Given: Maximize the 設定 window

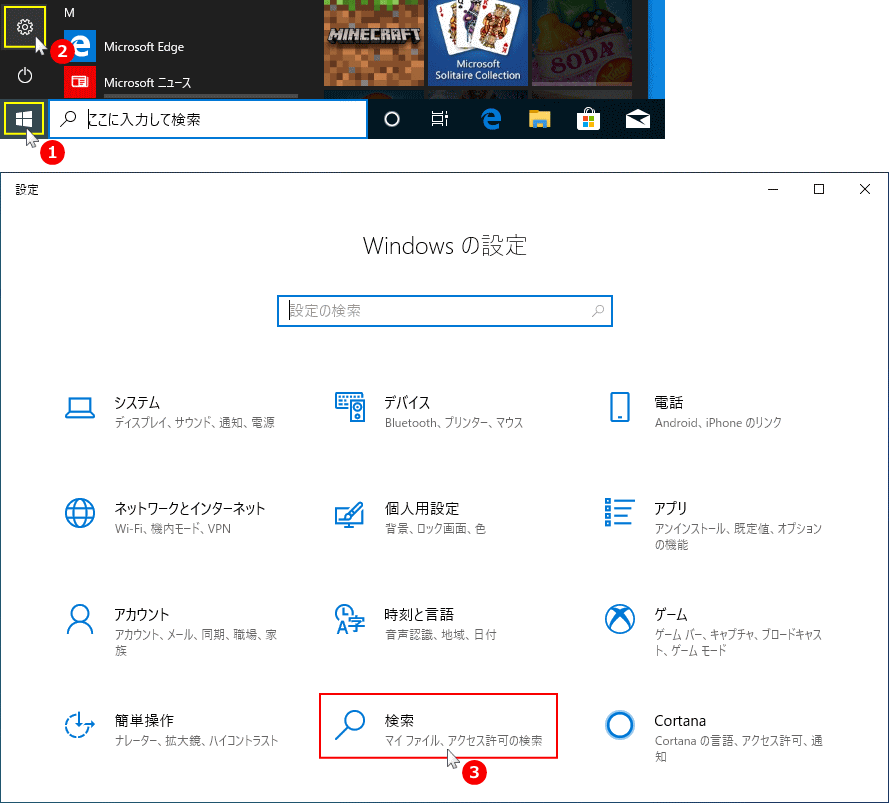Looking at the screenshot, I should 819,189.
